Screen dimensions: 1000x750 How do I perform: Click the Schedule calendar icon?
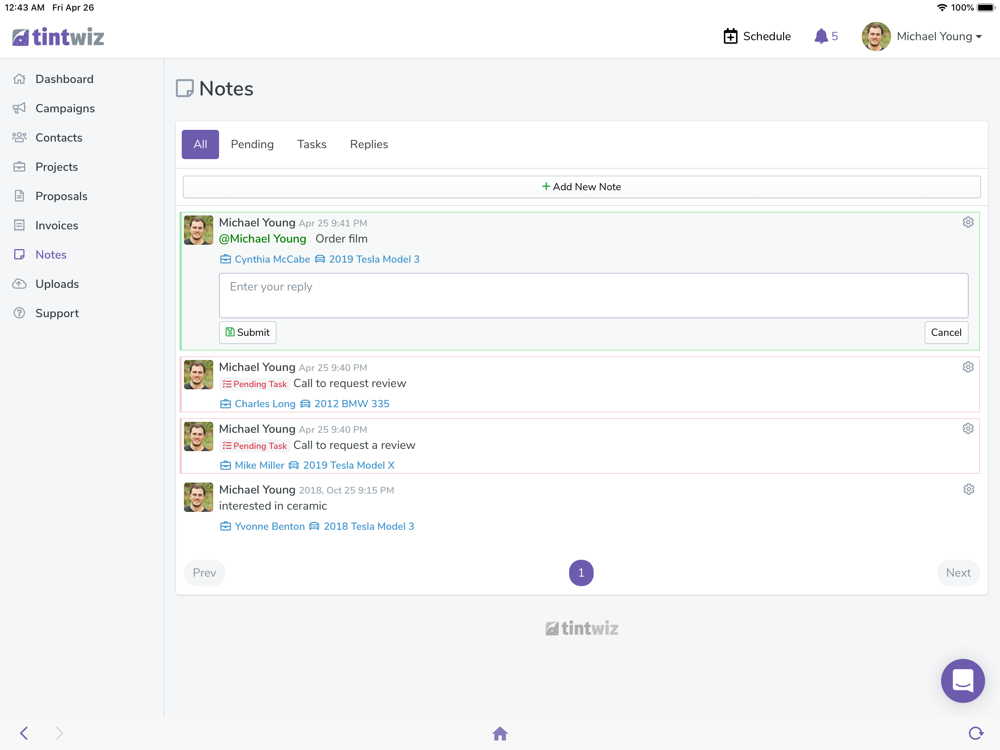coord(730,36)
